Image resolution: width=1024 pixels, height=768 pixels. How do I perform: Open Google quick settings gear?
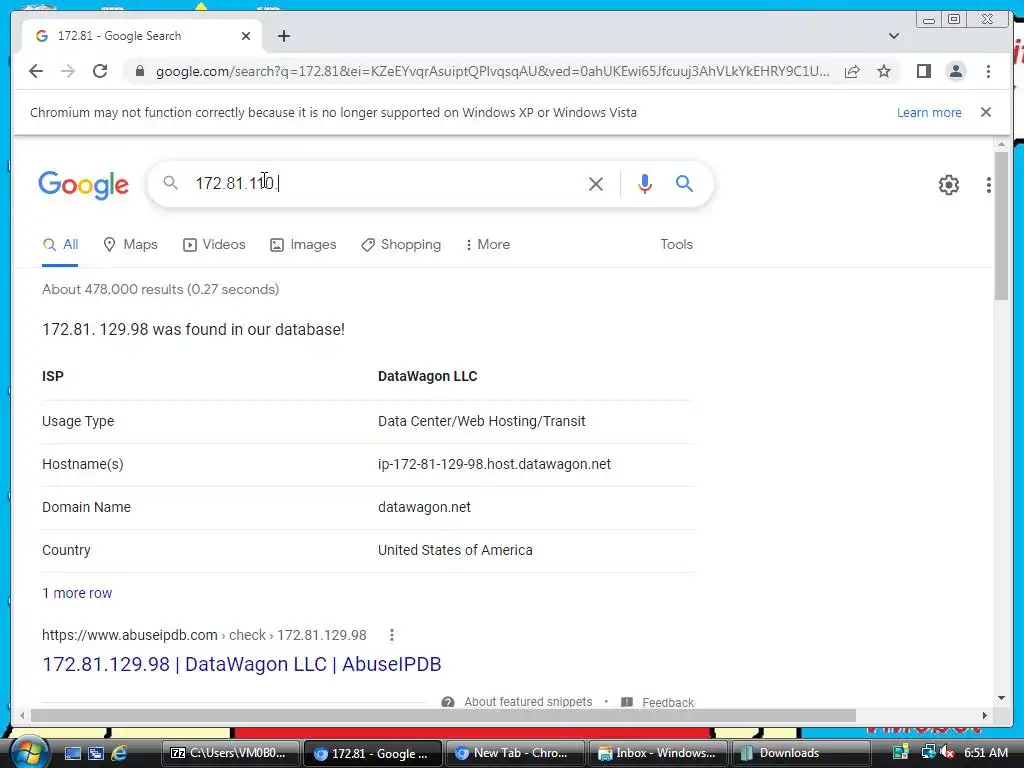(x=948, y=185)
